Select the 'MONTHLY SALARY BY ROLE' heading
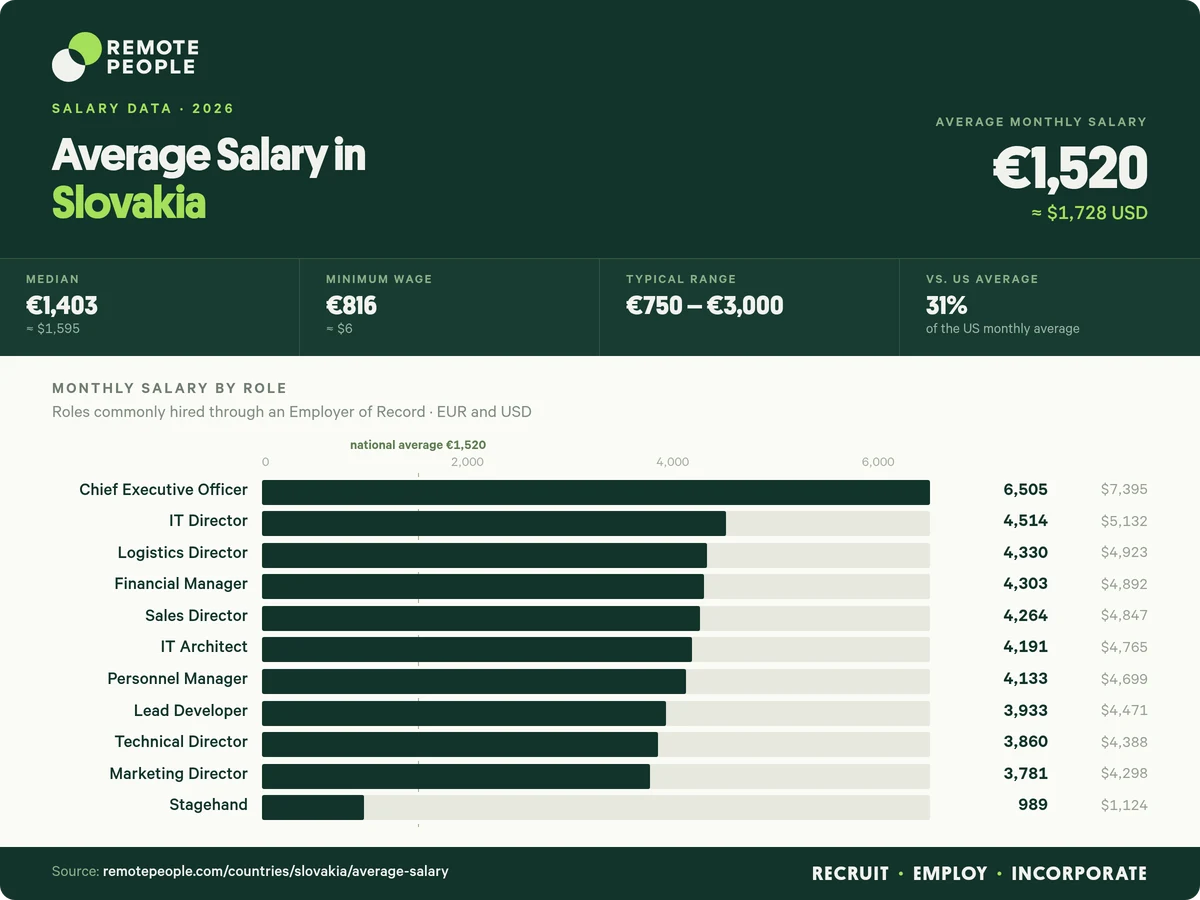Image resolution: width=1200 pixels, height=900 pixels. (x=169, y=388)
